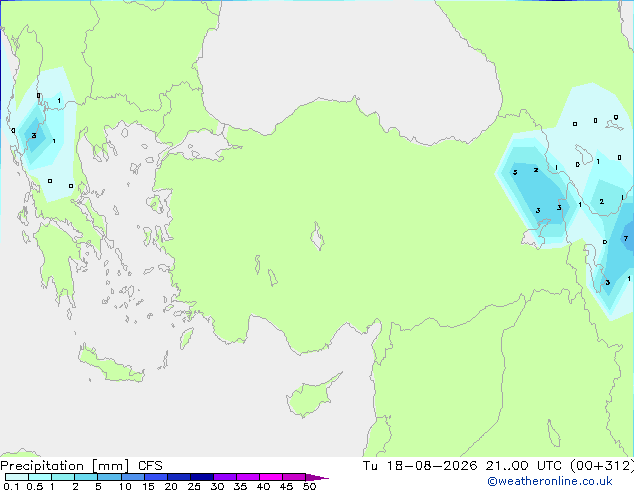Pick the 40–45 mm magenta legend swatch
The image size is (634, 490).
271,477
